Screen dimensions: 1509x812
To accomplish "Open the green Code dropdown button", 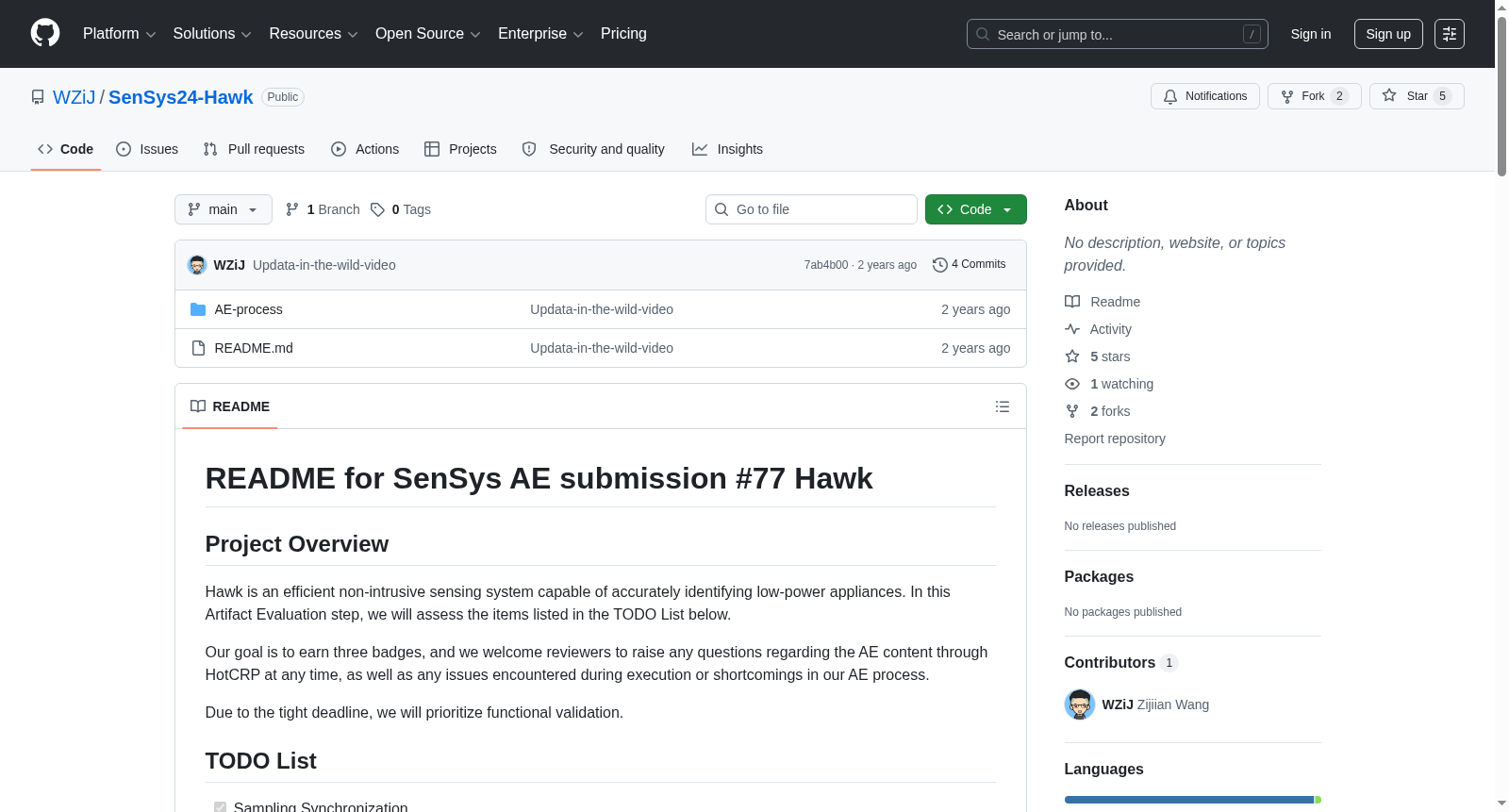I will pos(976,209).
